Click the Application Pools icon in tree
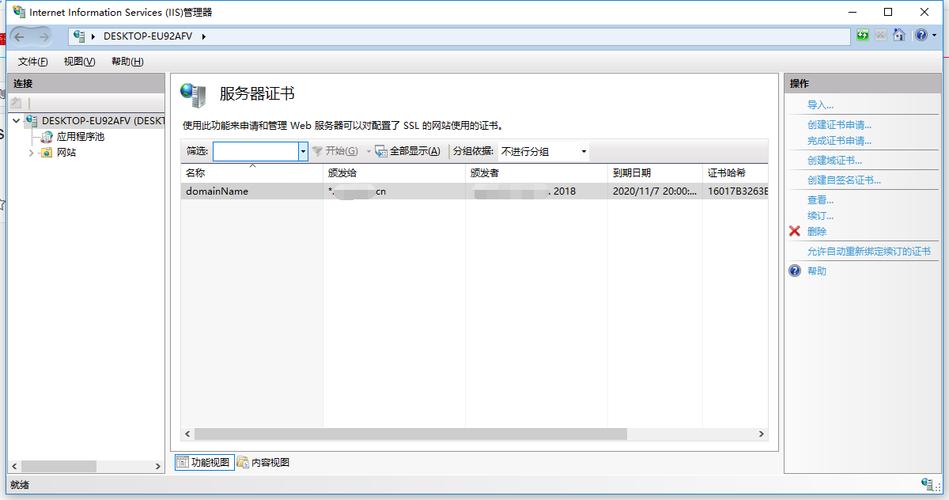Screen dimensions: 949x500 (x=47, y=137)
